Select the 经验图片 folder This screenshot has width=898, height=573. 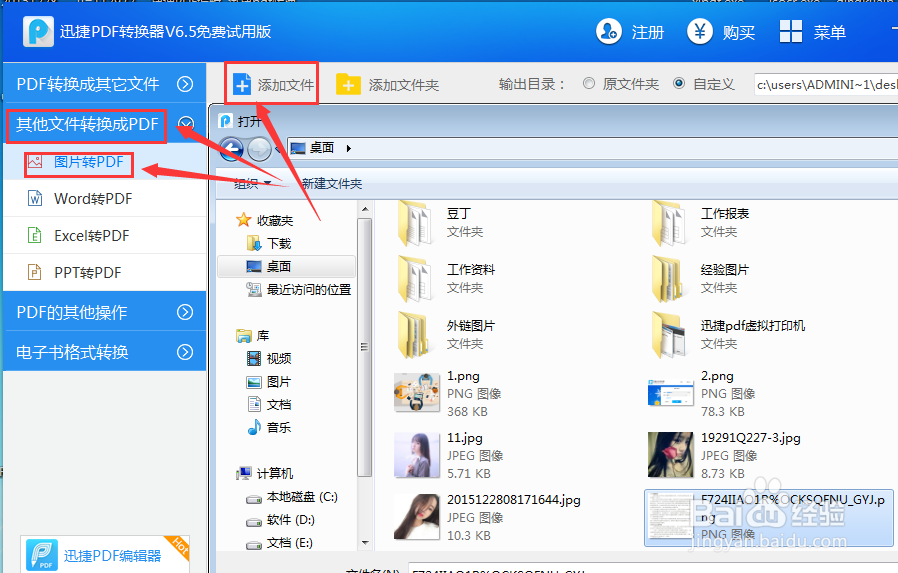click(x=701, y=279)
